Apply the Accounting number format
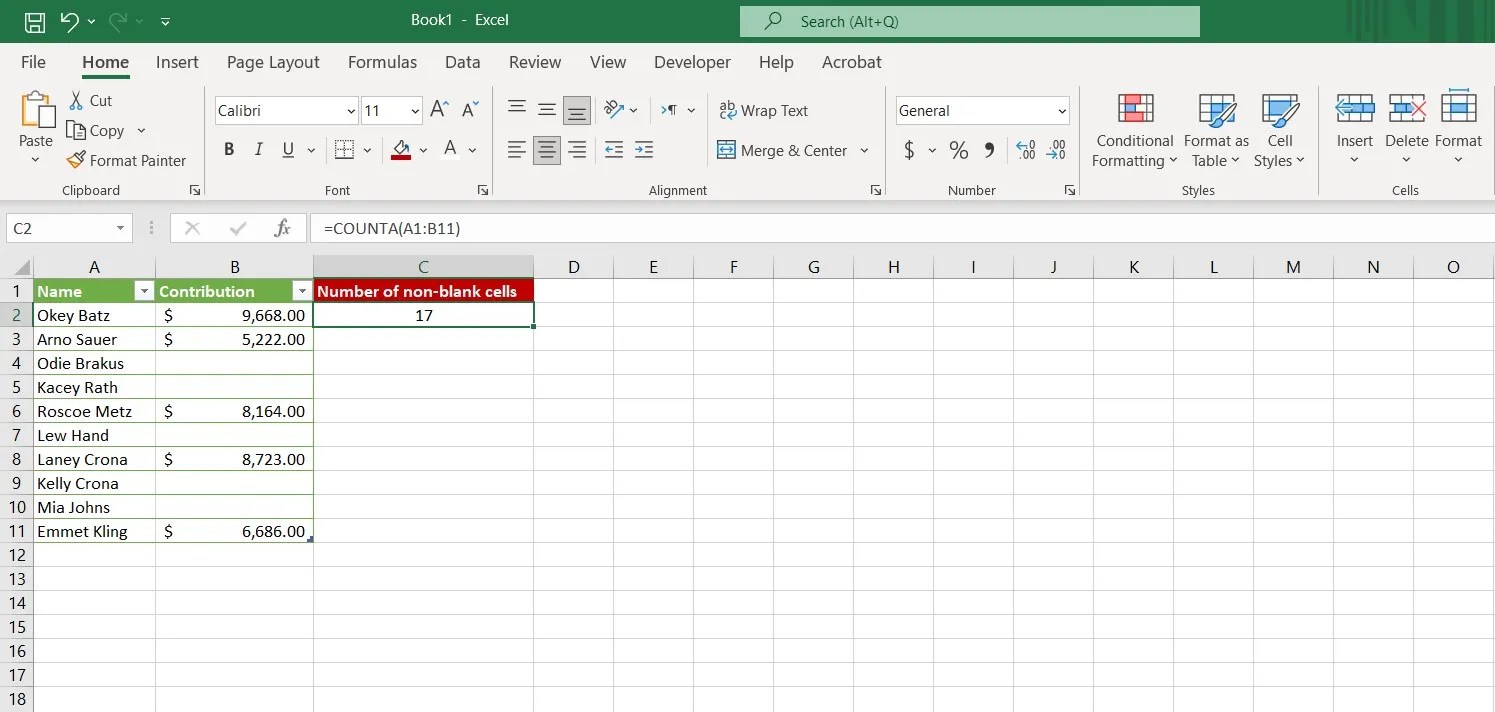 pos(908,150)
